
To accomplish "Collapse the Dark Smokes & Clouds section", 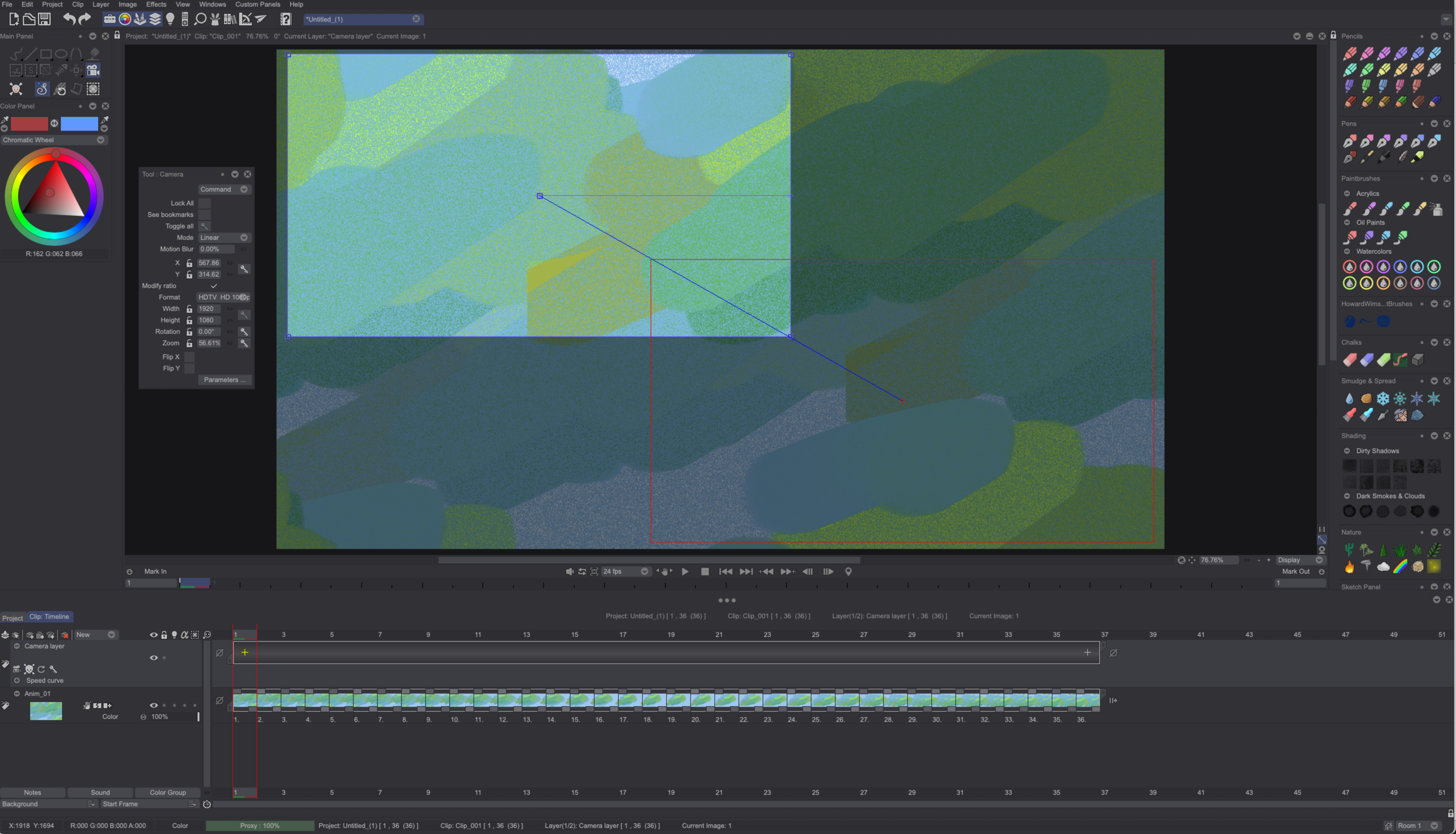I will coord(1347,496).
